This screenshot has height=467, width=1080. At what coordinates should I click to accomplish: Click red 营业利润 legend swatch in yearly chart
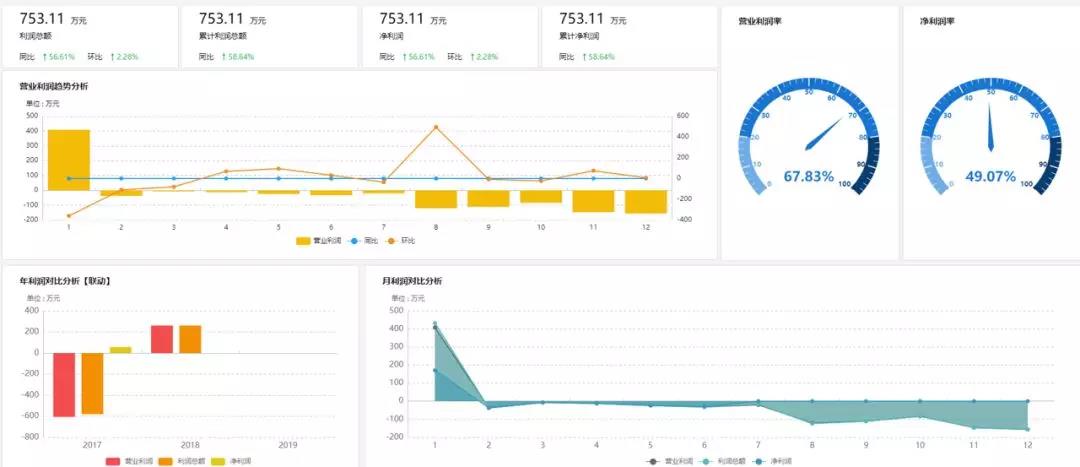113,461
